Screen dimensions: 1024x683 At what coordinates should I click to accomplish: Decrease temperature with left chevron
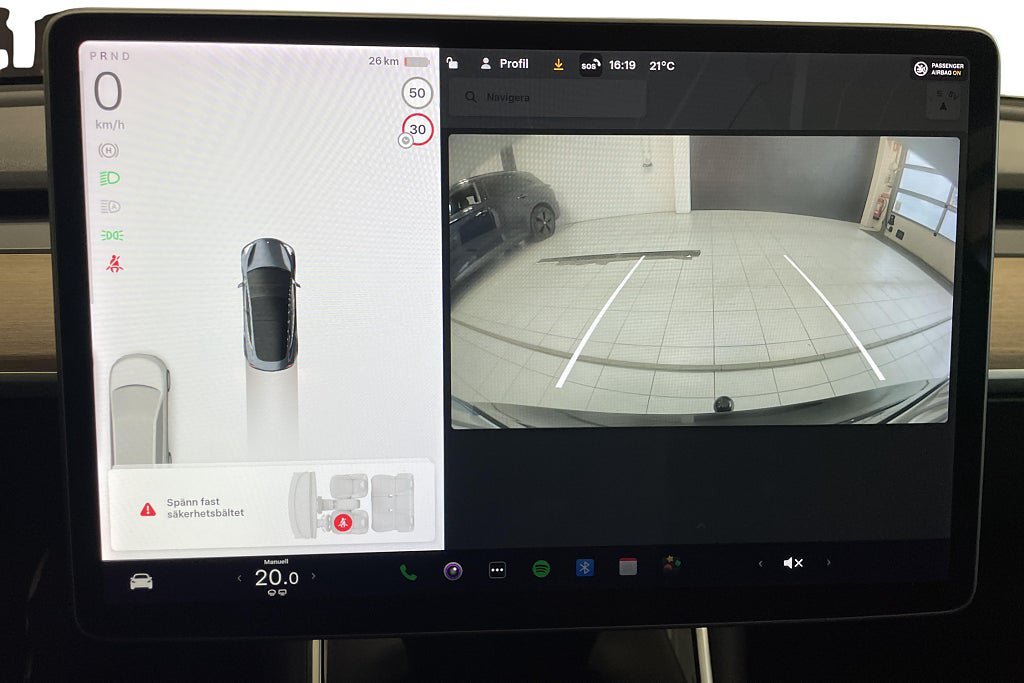point(239,578)
